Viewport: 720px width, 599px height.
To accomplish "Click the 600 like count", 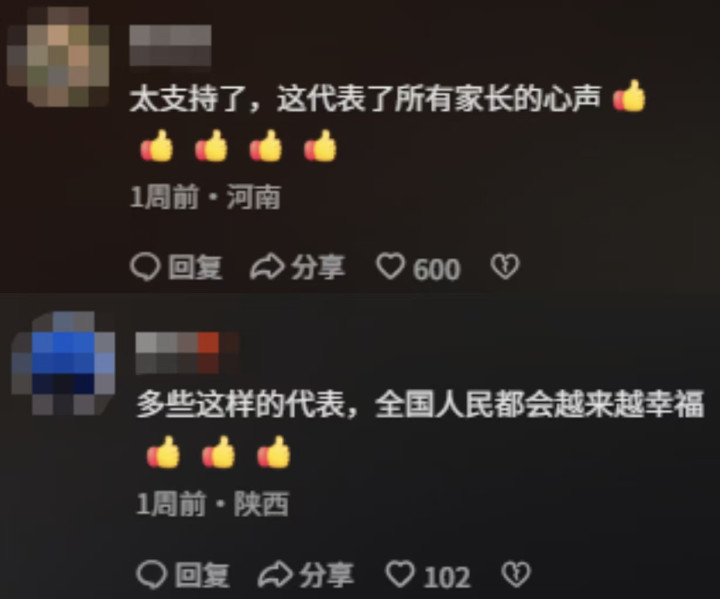I will pos(436,269).
